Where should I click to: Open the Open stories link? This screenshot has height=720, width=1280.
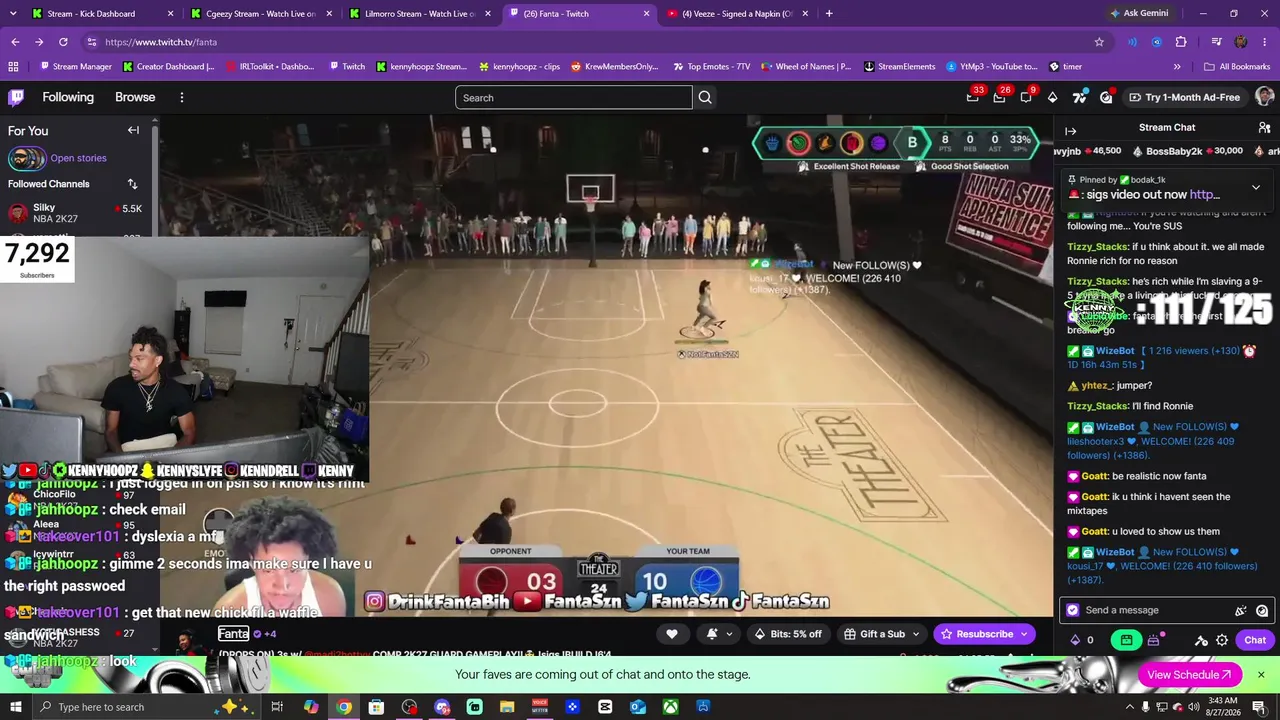(x=78, y=158)
